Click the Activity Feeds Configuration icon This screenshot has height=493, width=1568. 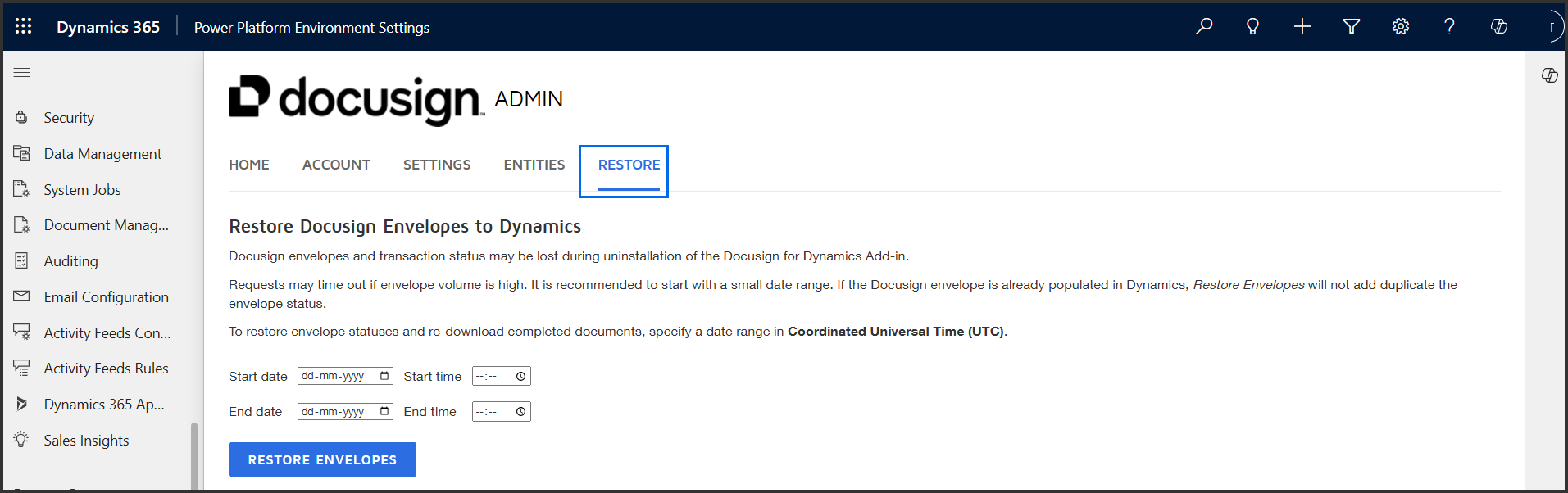[22, 332]
